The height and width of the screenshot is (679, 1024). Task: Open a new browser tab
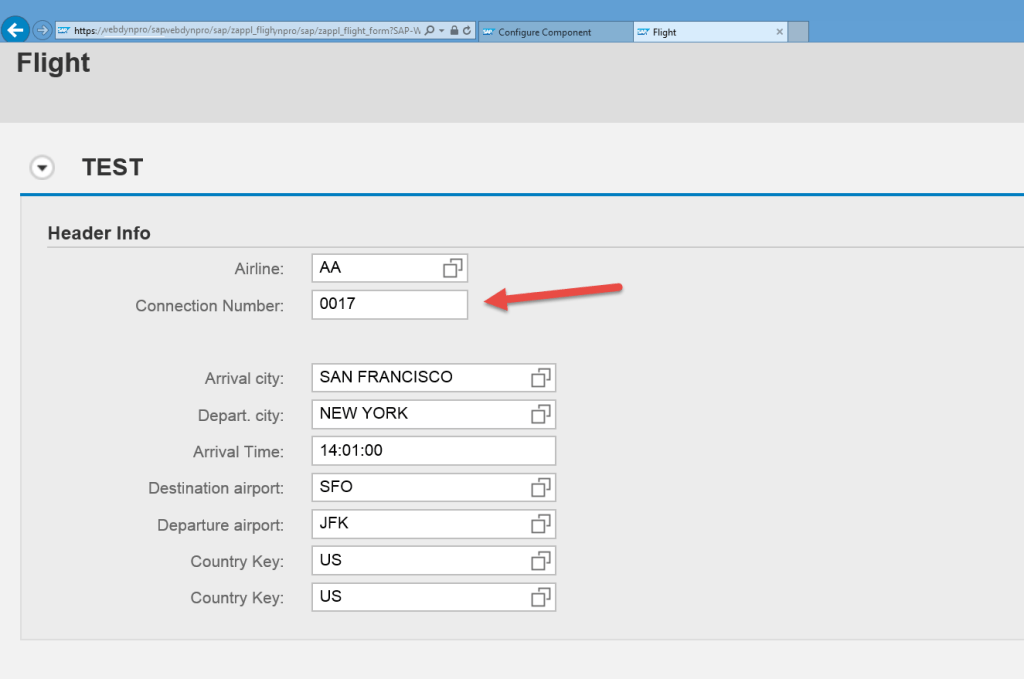[797, 31]
